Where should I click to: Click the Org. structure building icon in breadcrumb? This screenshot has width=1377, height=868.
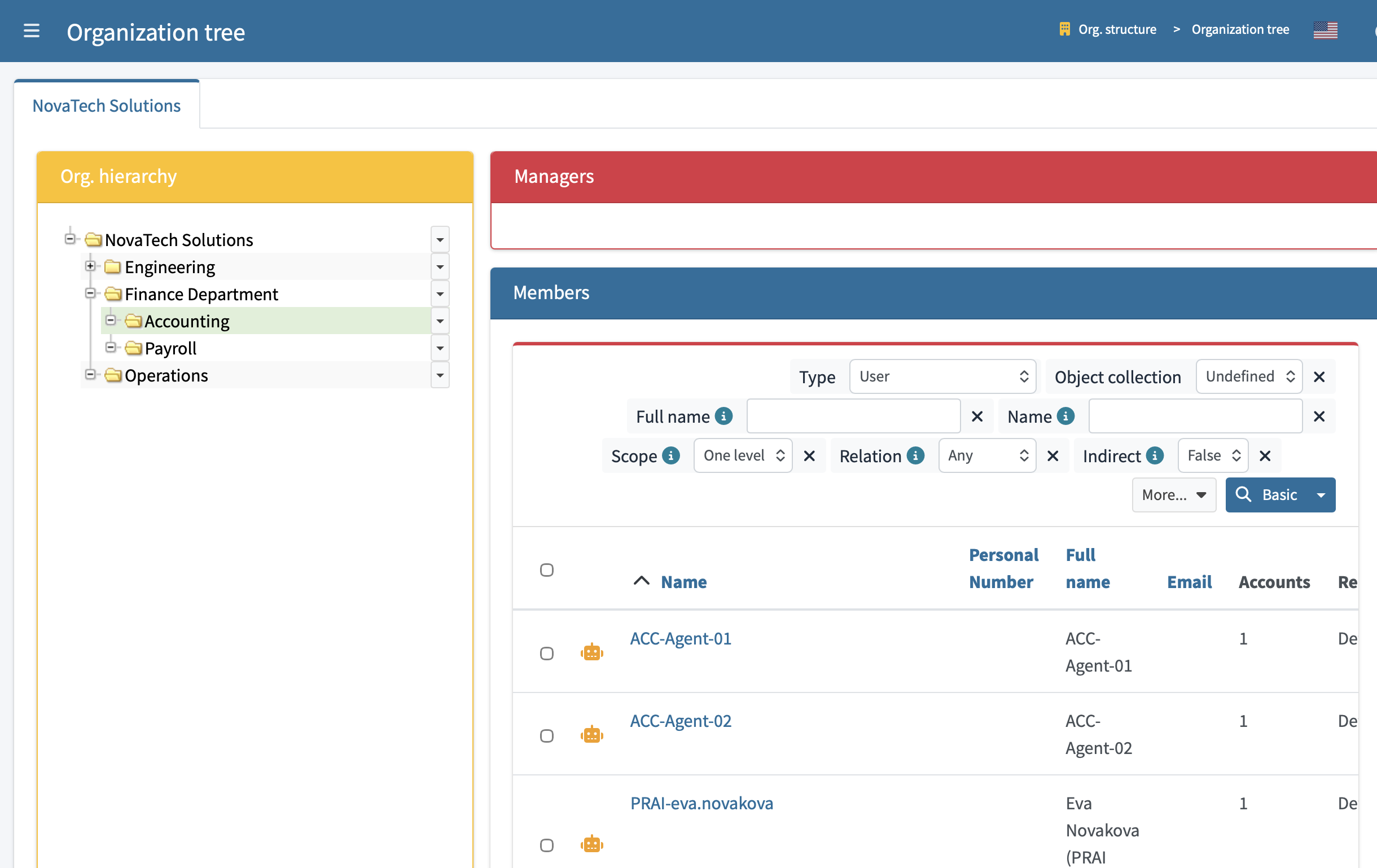[x=1064, y=29]
